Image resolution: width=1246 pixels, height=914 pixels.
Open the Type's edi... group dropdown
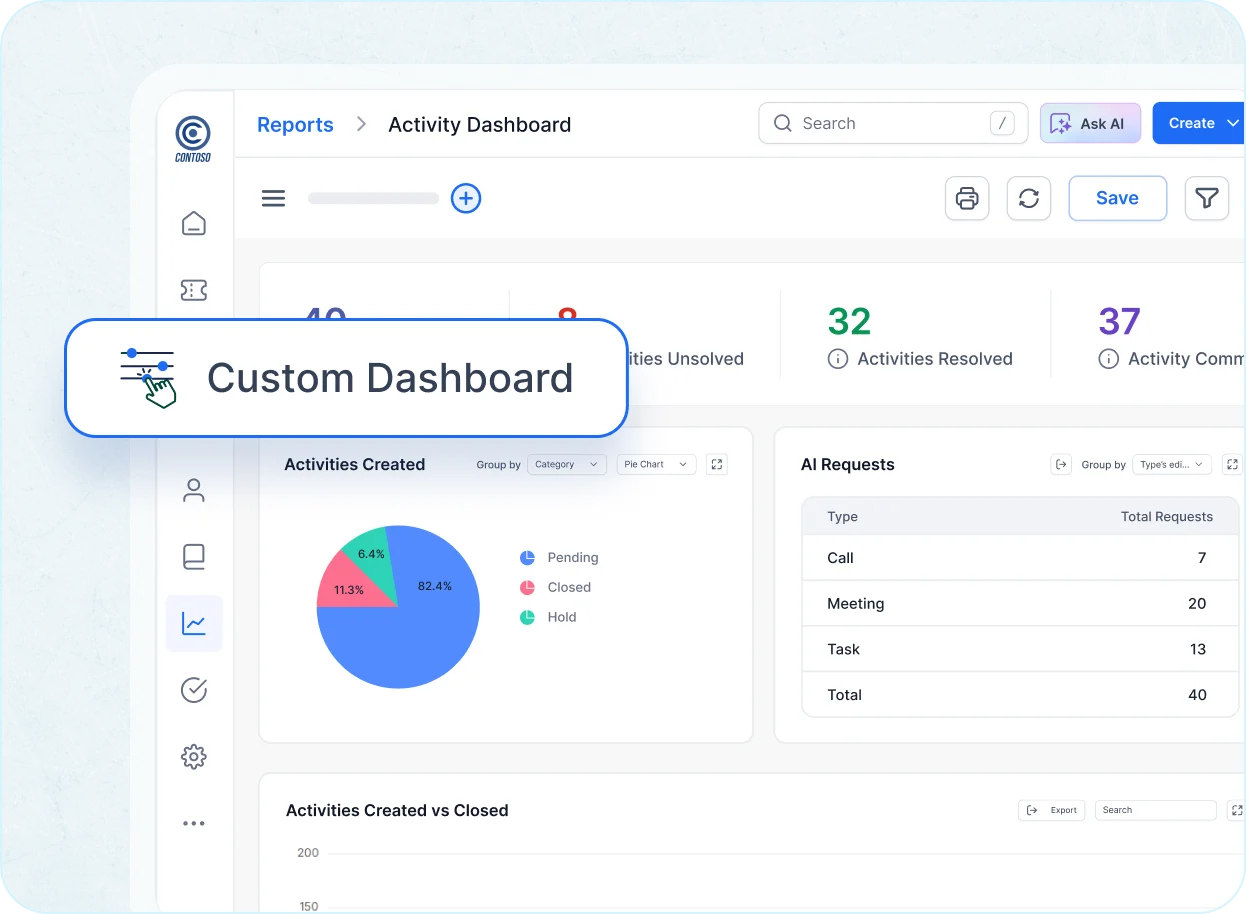click(1172, 464)
